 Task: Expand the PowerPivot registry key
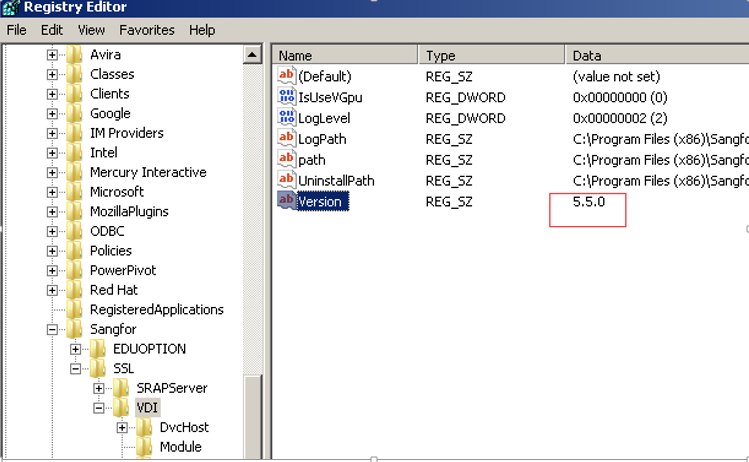[52, 270]
